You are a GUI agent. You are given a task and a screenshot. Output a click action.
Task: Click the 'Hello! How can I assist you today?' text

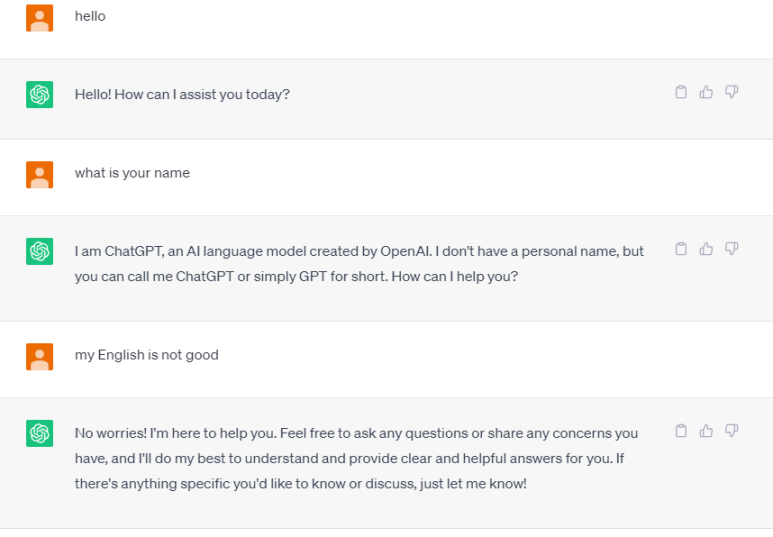click(182, 95)
